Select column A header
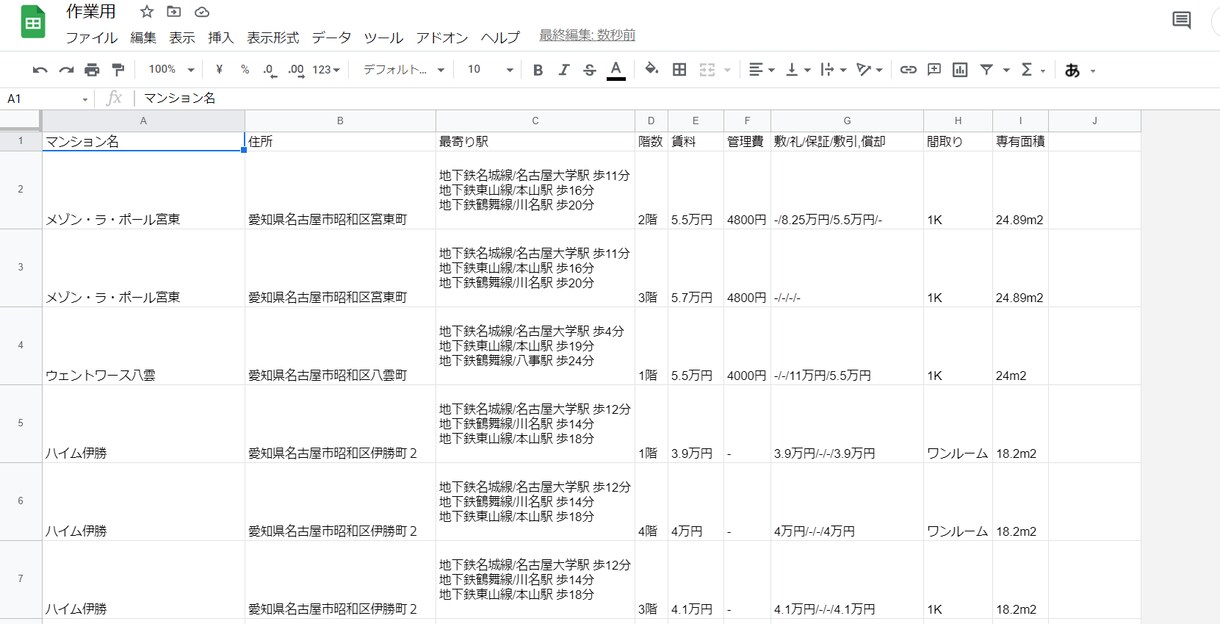Screen dimensions: 1220x624 (143, 121)
